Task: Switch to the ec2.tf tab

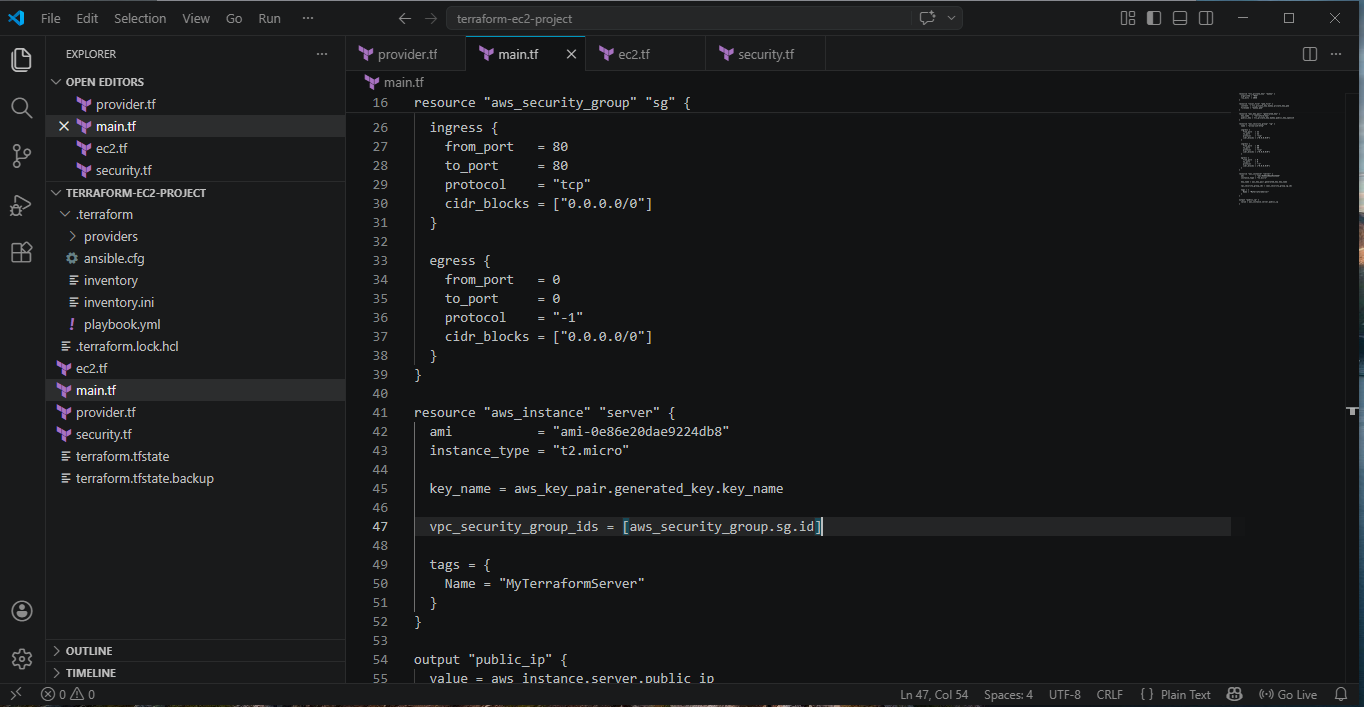Action: (x=646, y=54)
